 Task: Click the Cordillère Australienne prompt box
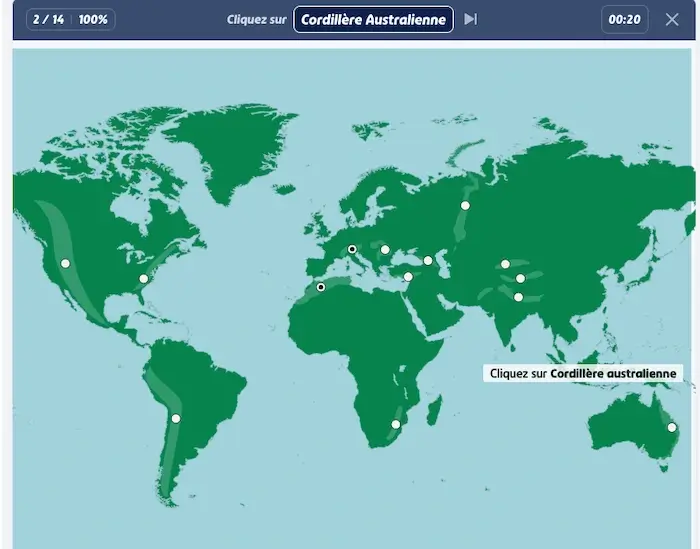(x=372, y=19)
